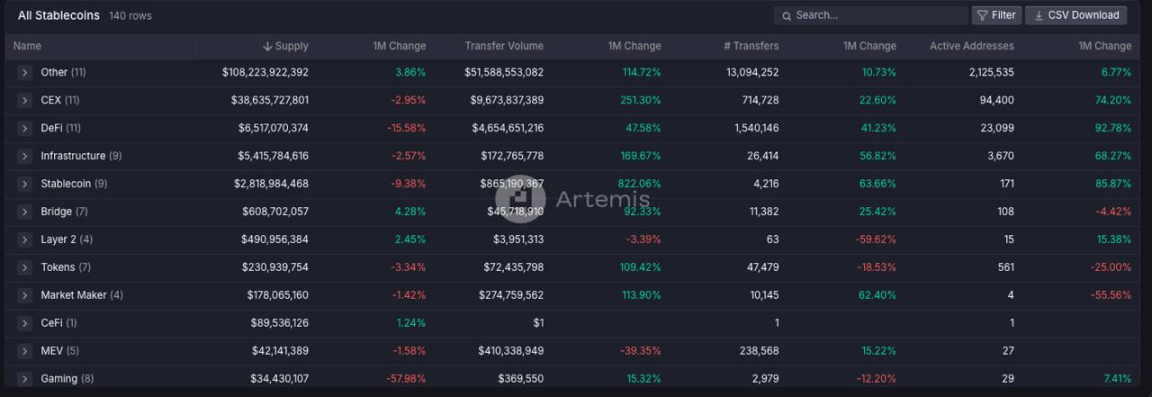Image resolution: width=1152 pixels, height=397 pixels.
Task: Click into the Search field
Action: click(871, 15)
